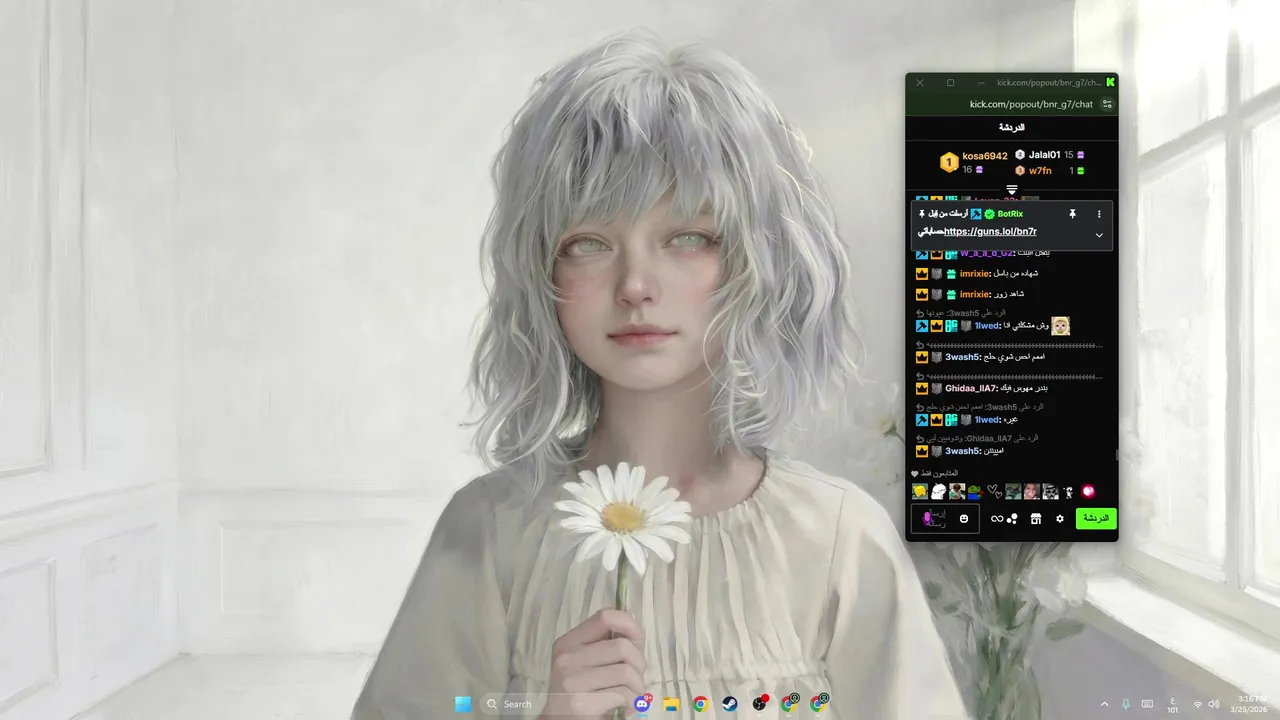Click the kick.com/popout/bnr_g7/chat address text
1280x720 pixels.
[x=1031, y=104]
